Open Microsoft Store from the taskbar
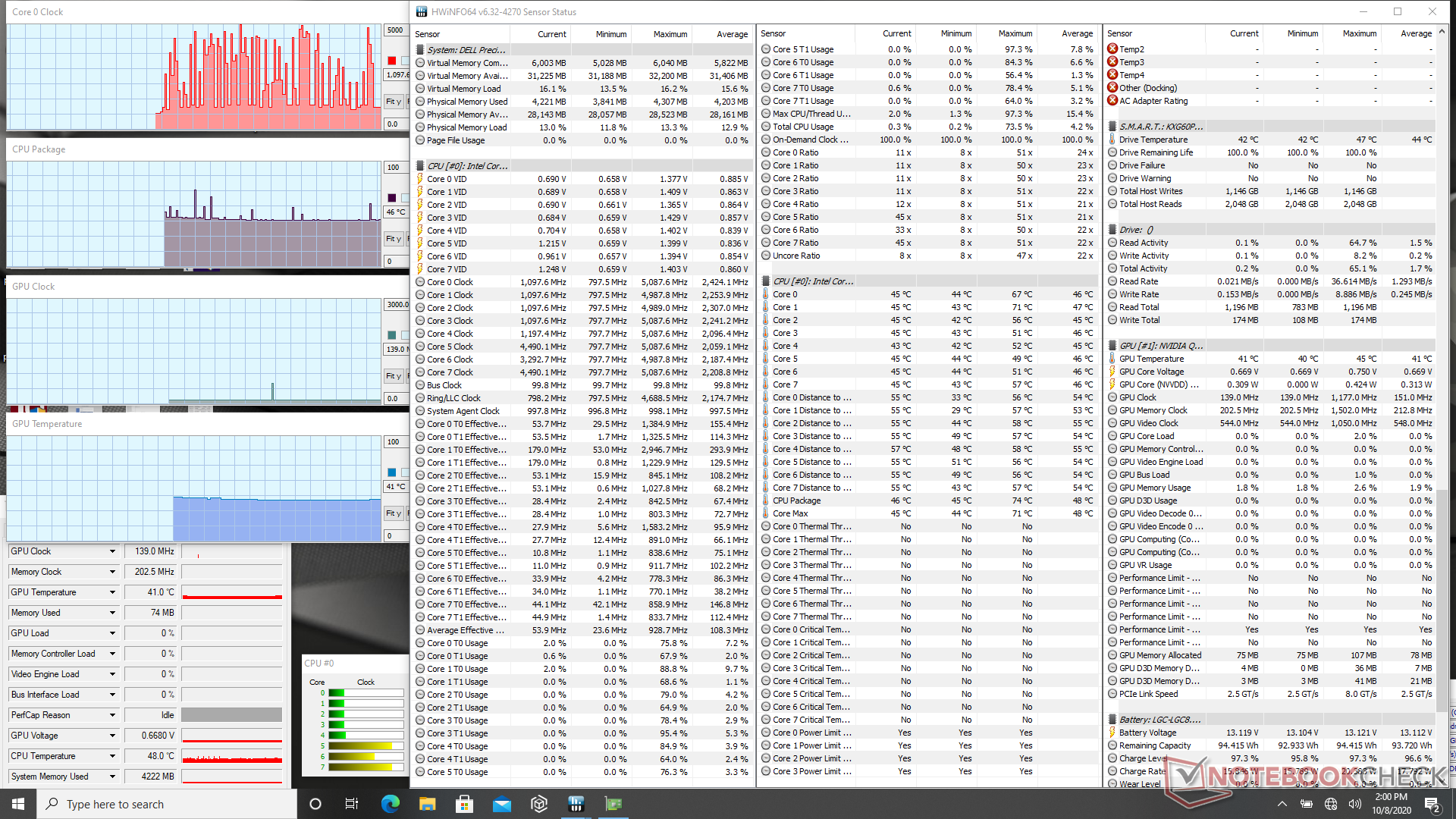 [x=465, y=804]
